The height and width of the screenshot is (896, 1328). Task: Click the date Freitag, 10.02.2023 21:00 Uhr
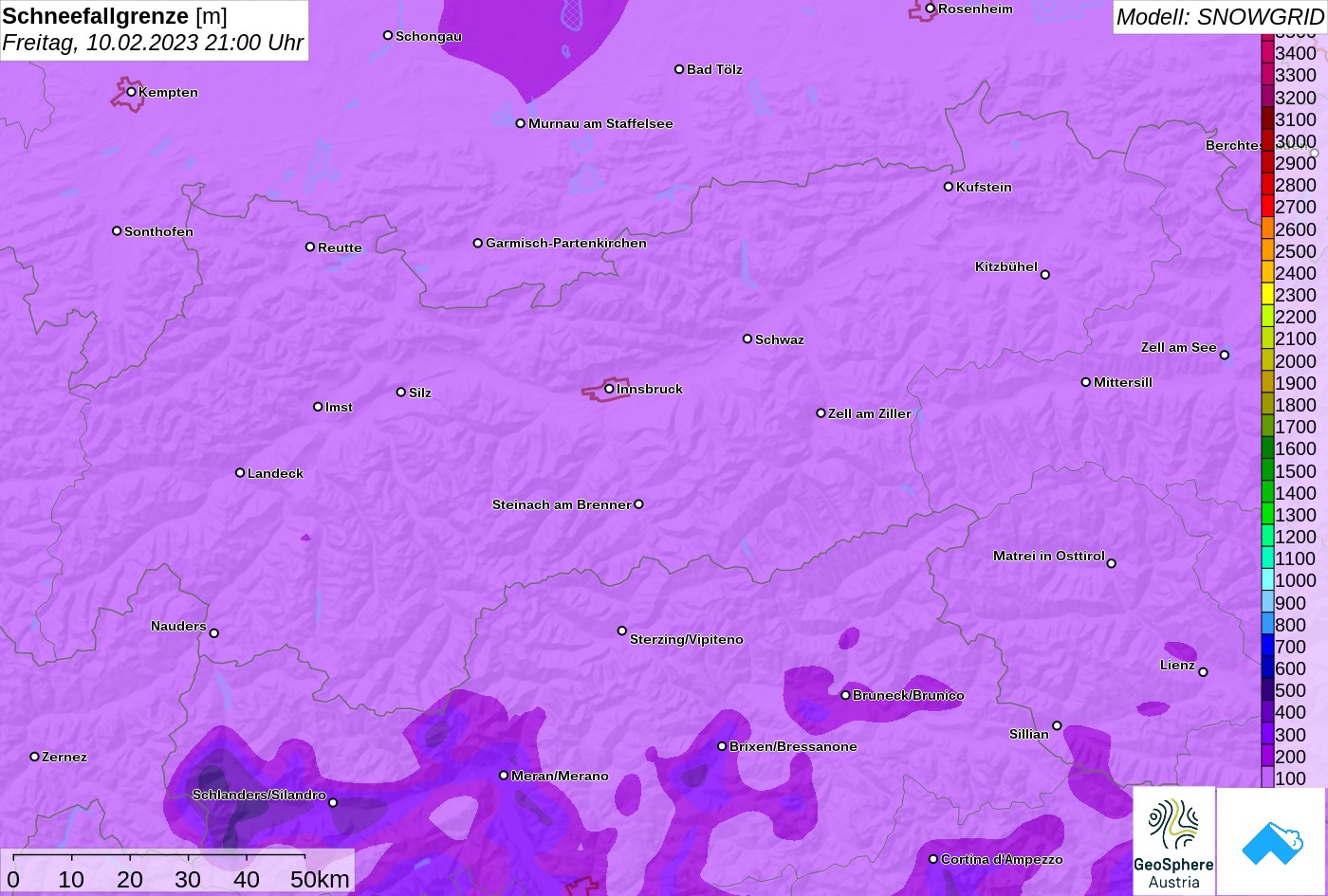[153, 43]
